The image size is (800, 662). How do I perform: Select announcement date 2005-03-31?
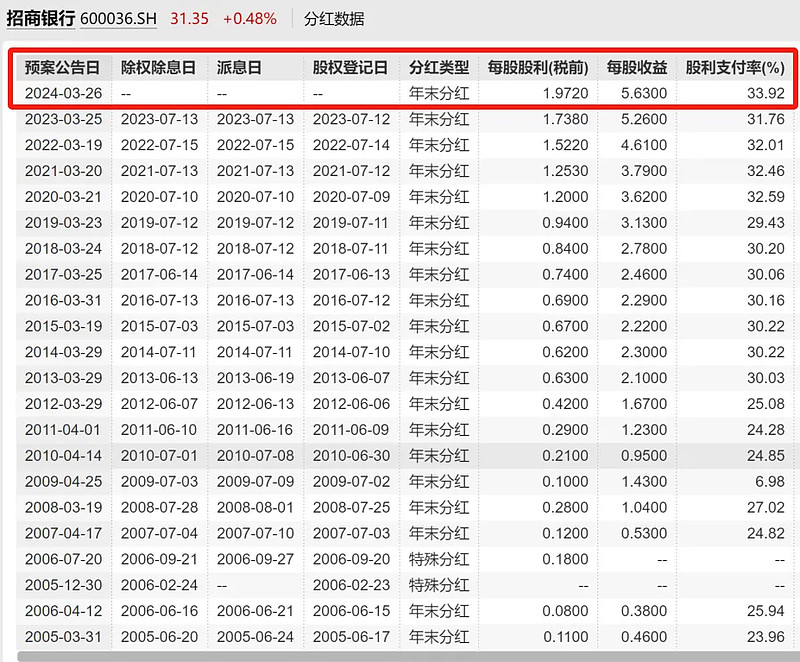click(63, 637)
